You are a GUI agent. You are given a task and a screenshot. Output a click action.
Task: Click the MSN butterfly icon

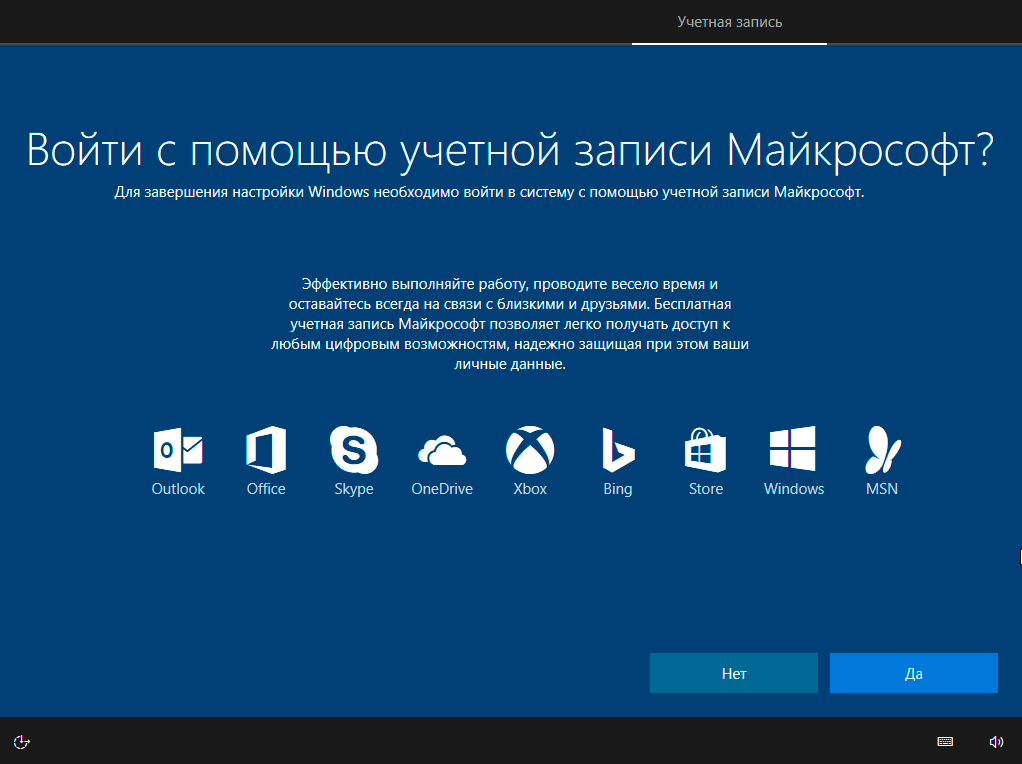click(882, 449)
